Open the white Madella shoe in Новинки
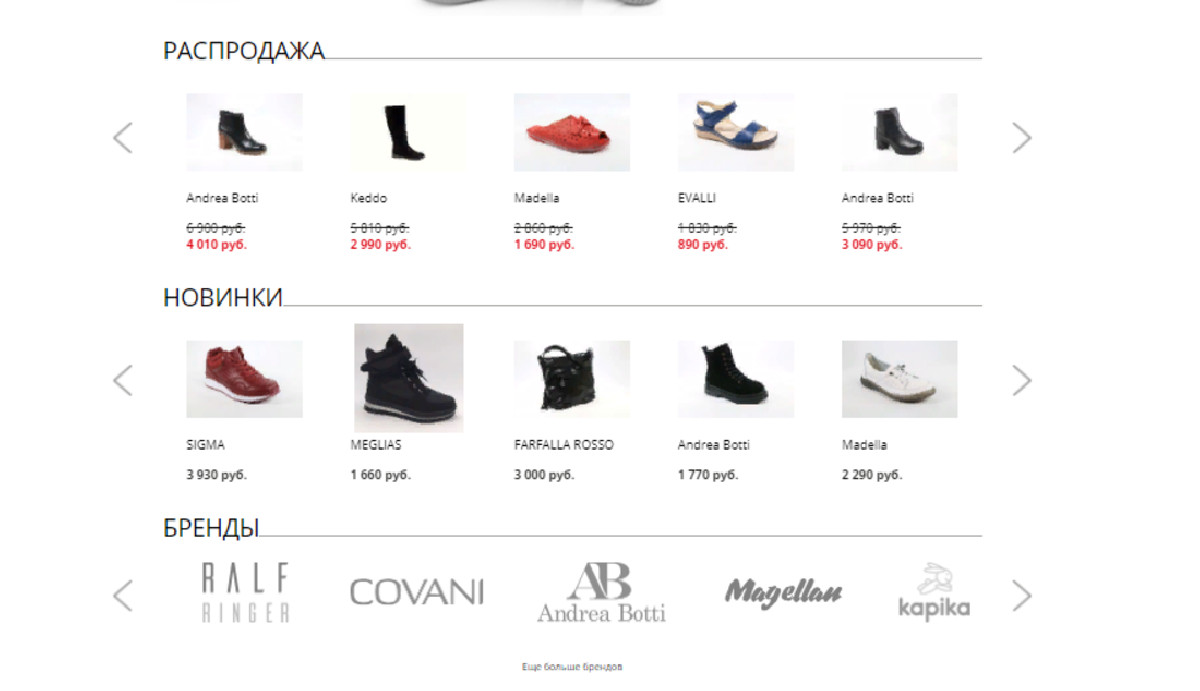1200x691 pixels. [x=899, y=379]
